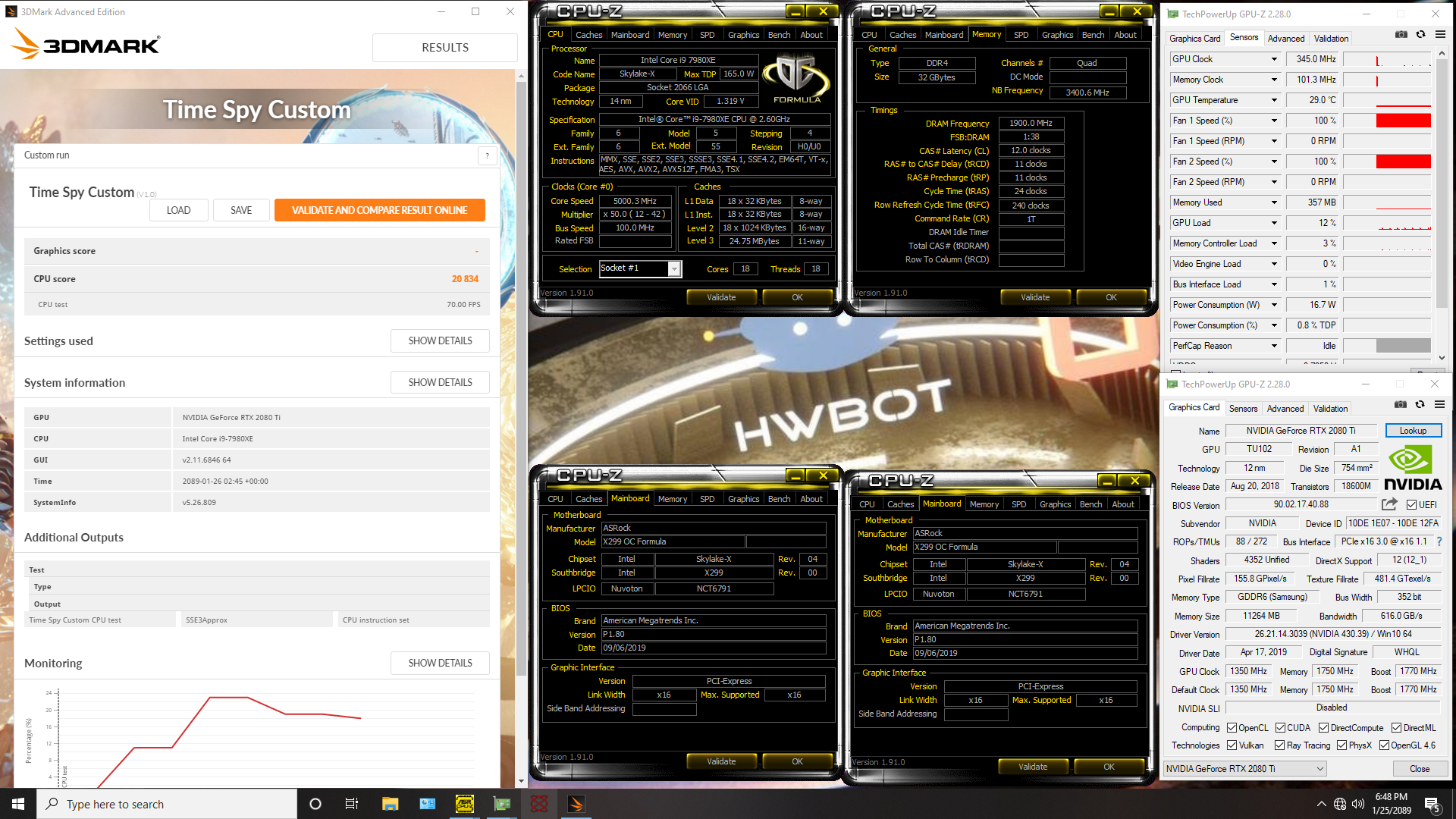Click Windows taskbar search box

[x=167, y=804]
